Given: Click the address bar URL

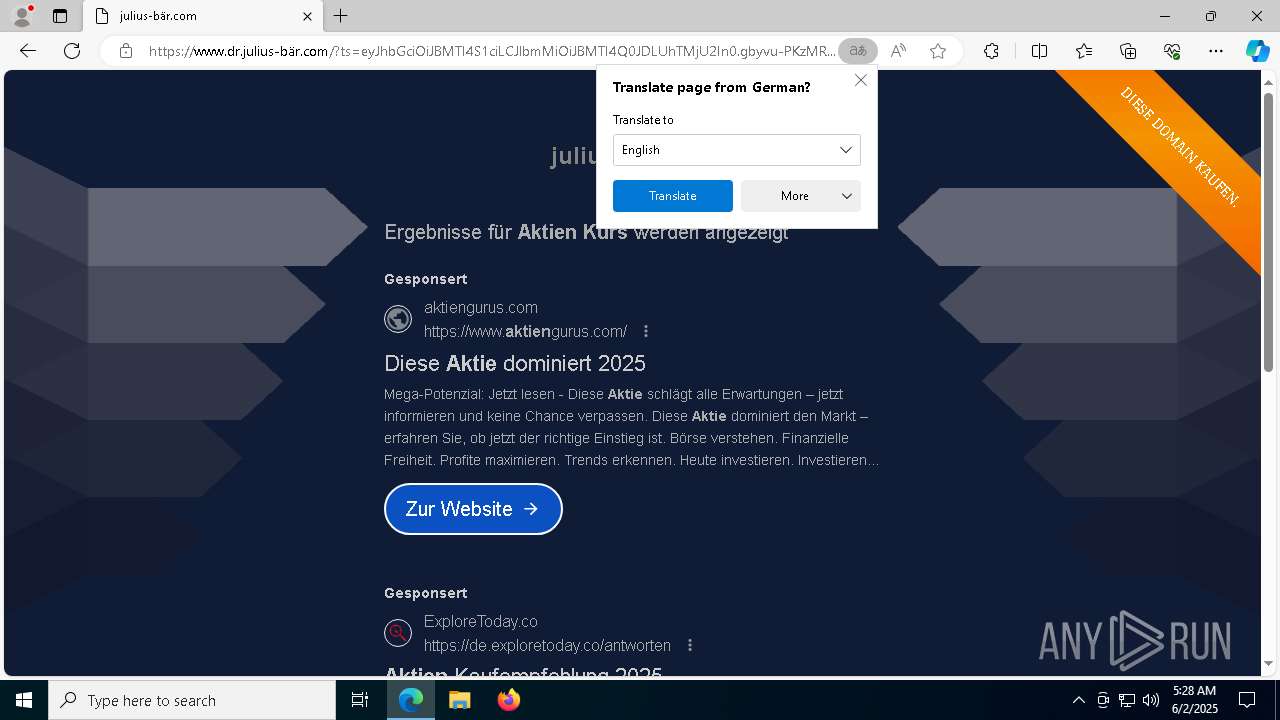Looking at the screenshot, I should pyautogui.click(x=490, y=51).
